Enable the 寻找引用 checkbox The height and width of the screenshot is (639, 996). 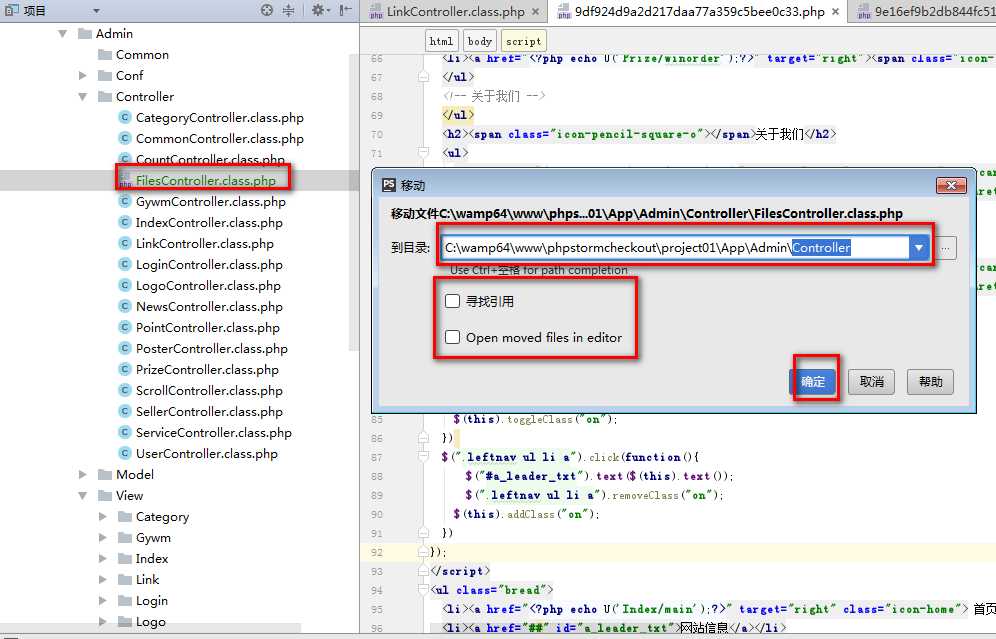[452, 301]
